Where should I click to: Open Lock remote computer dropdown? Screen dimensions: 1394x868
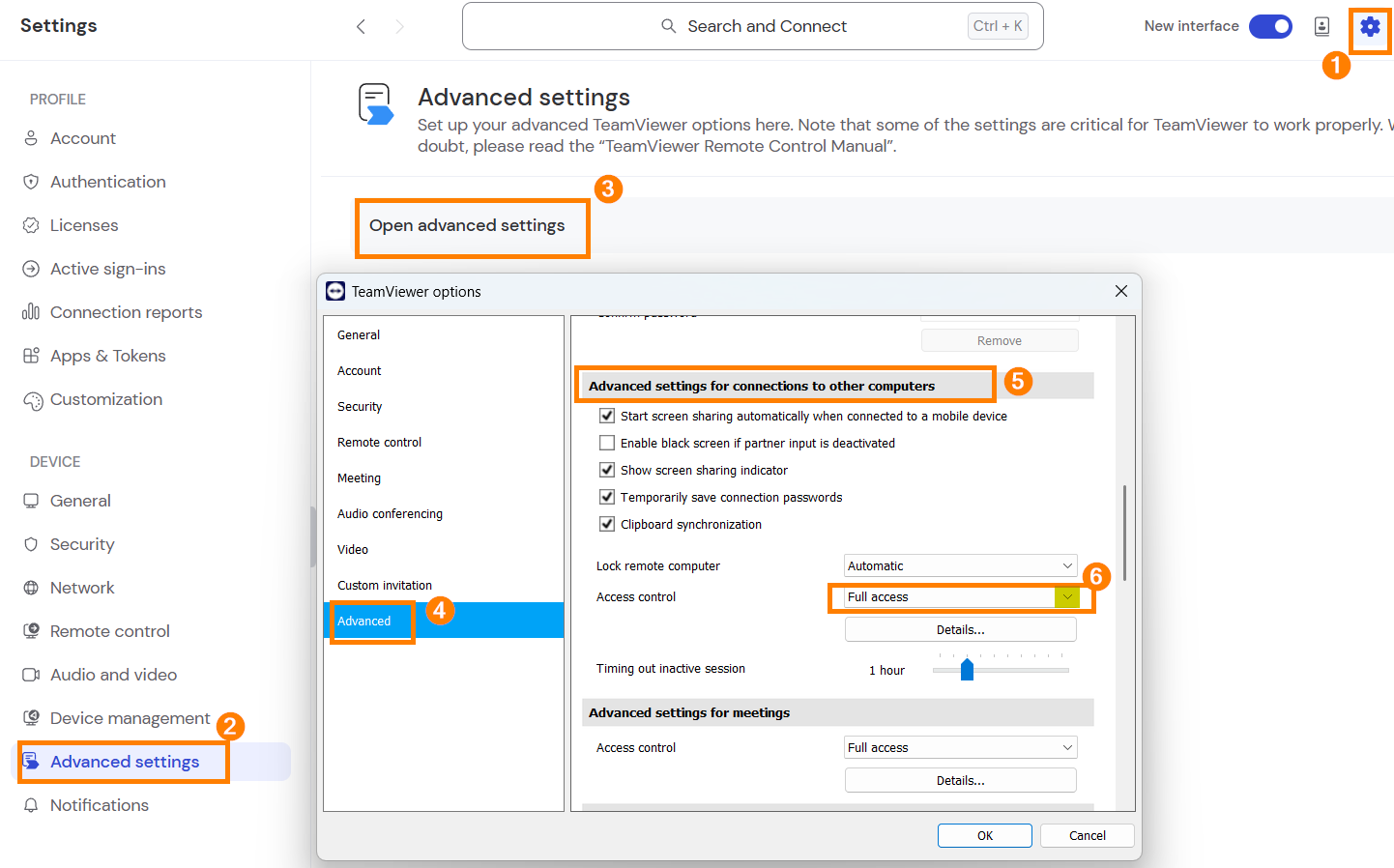click(961, 565)
